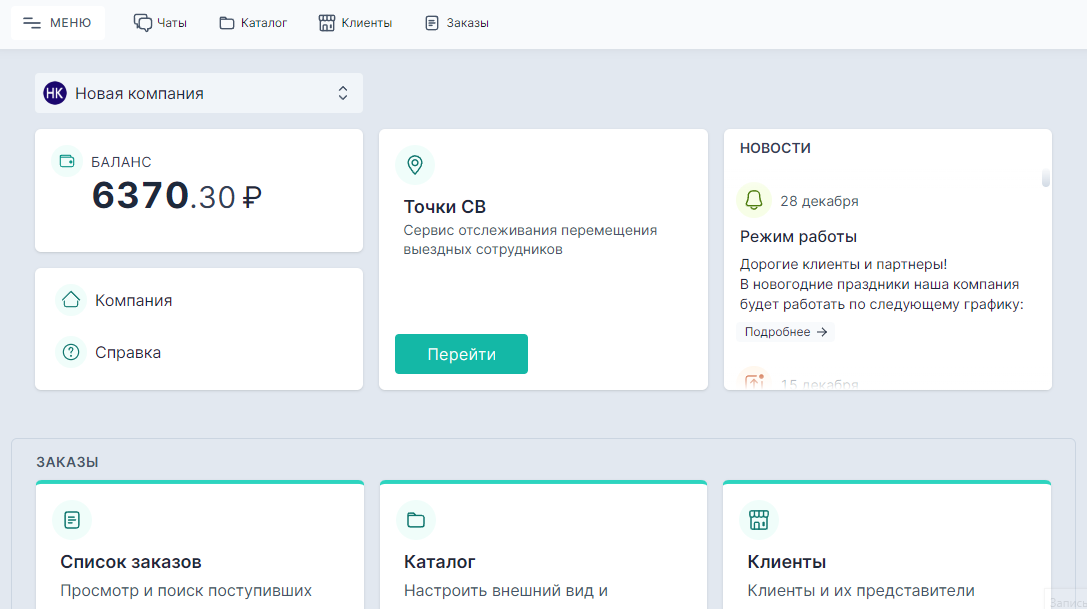Click the bell icon in the НОВОСТИ panel
Screen dimensions: 1087x609
click(x=753, y=199)
